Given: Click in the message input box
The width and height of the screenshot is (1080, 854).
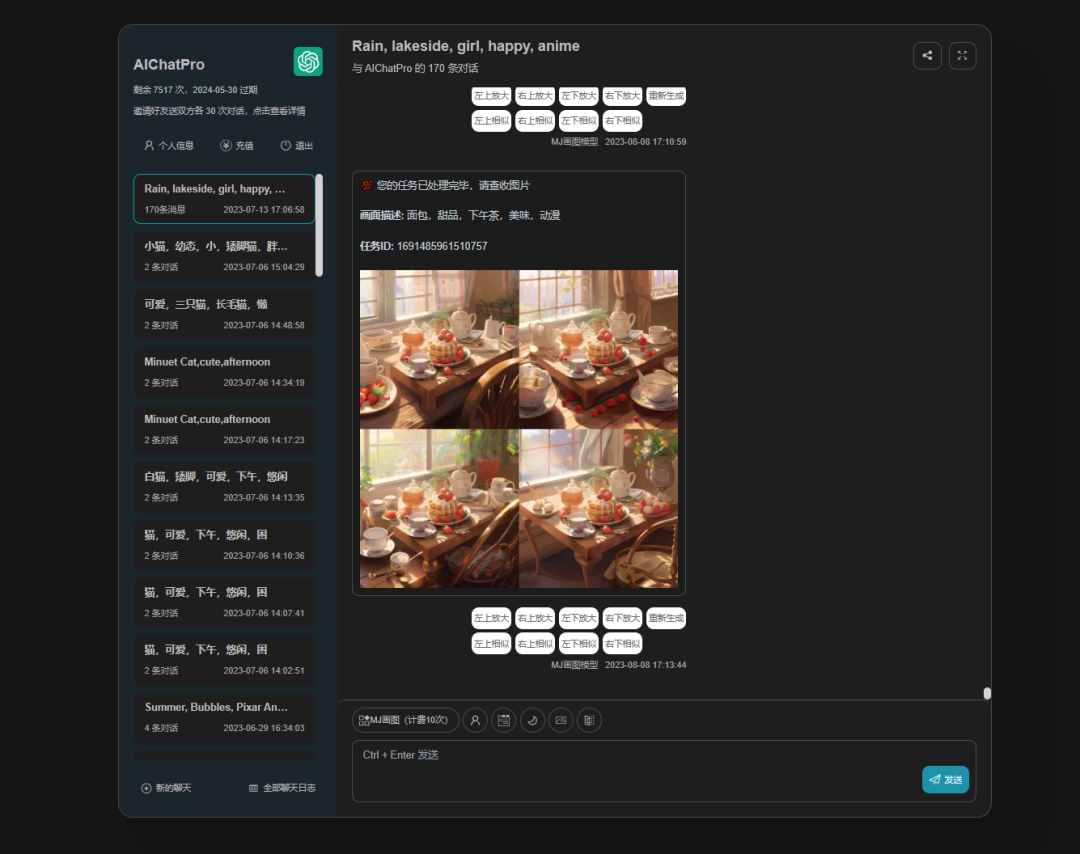Looking at the screenshot, I should tap(630, 770).
